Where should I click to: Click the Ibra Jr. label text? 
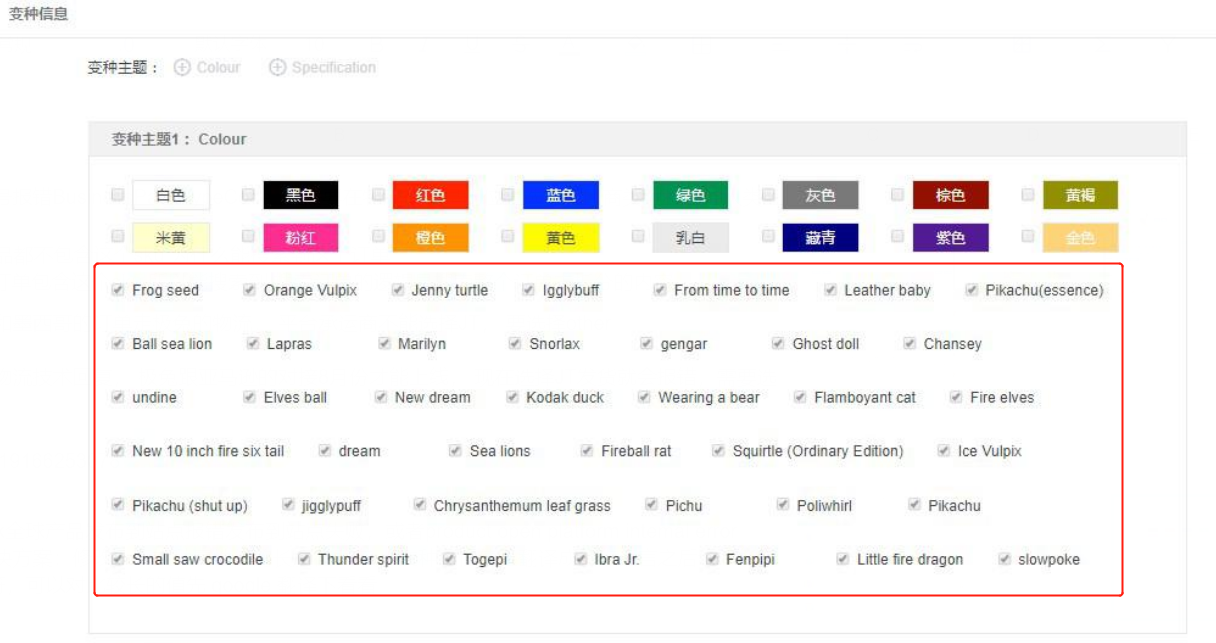(x=617, y=560)
